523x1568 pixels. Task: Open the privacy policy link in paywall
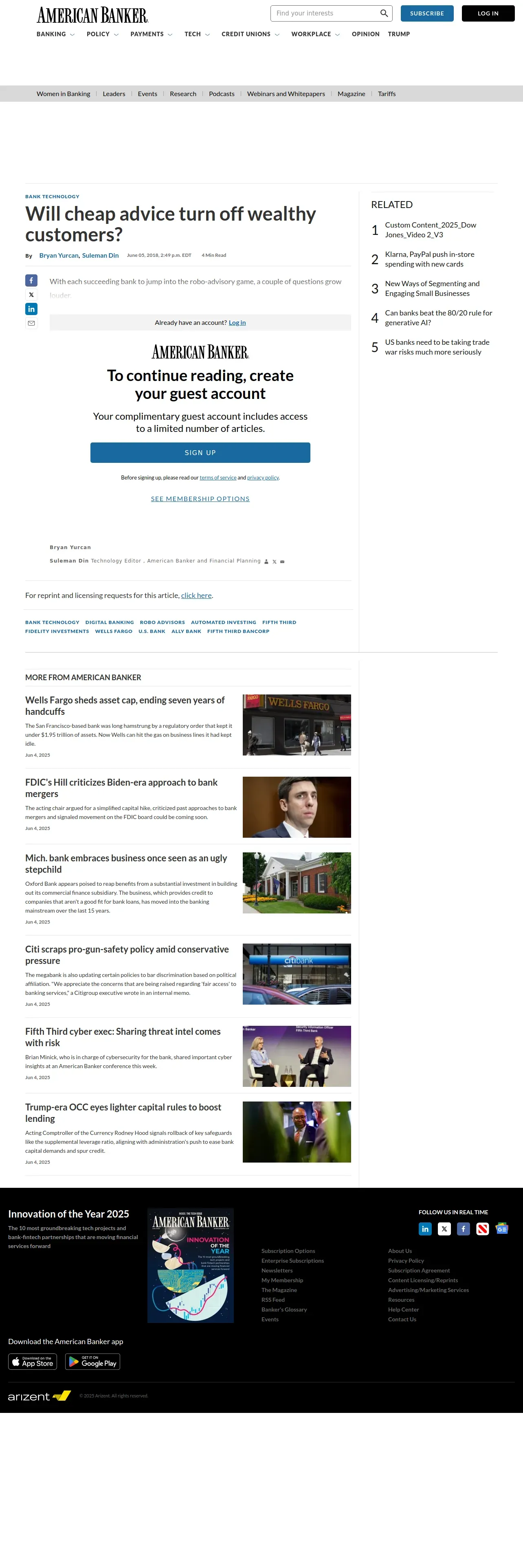pos(263,478)
